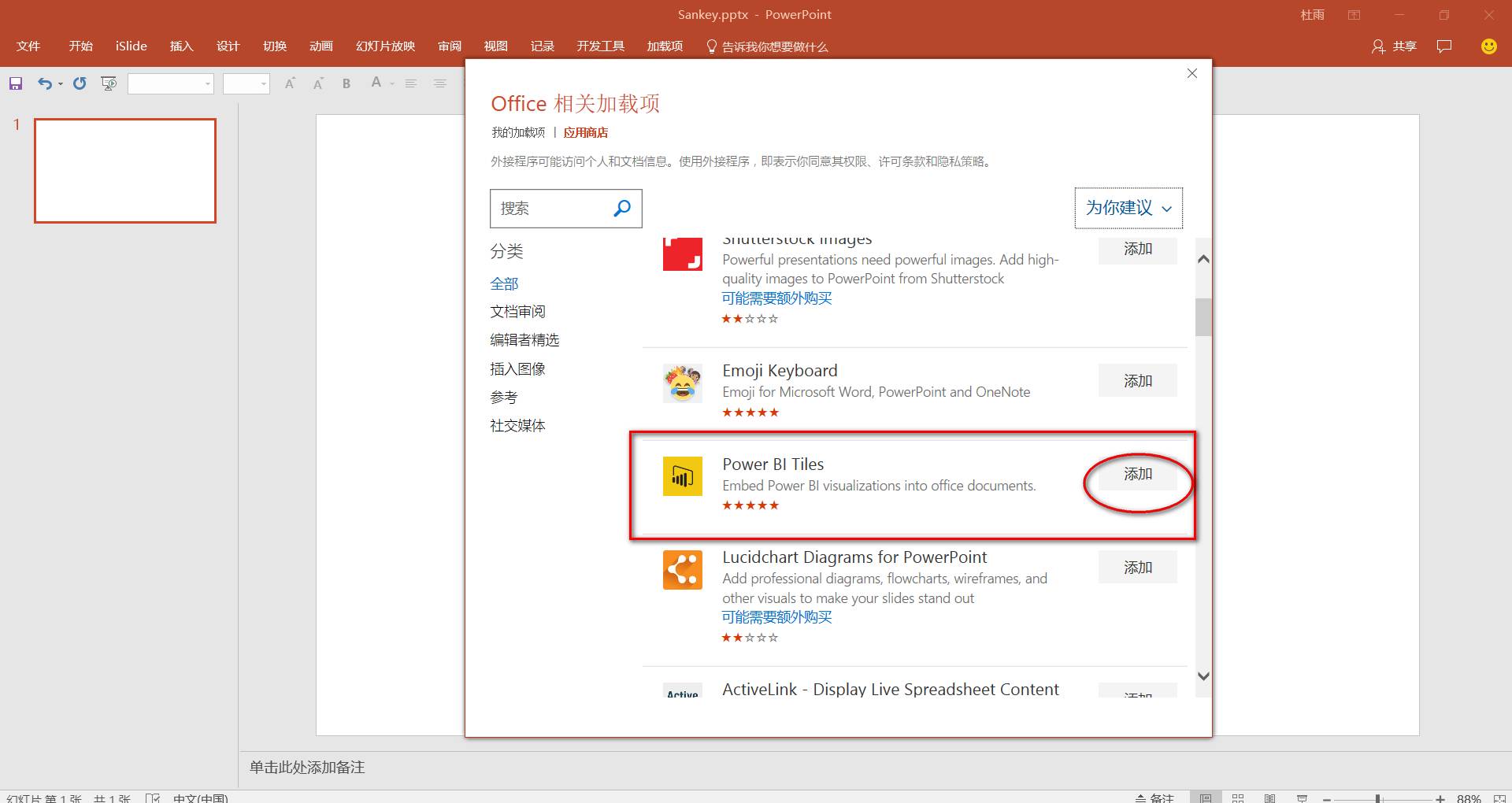Viewport: 1512px width, 803px height.
Task: Click the magnifier search icon in dialog
Action: [x=622, y=208]
